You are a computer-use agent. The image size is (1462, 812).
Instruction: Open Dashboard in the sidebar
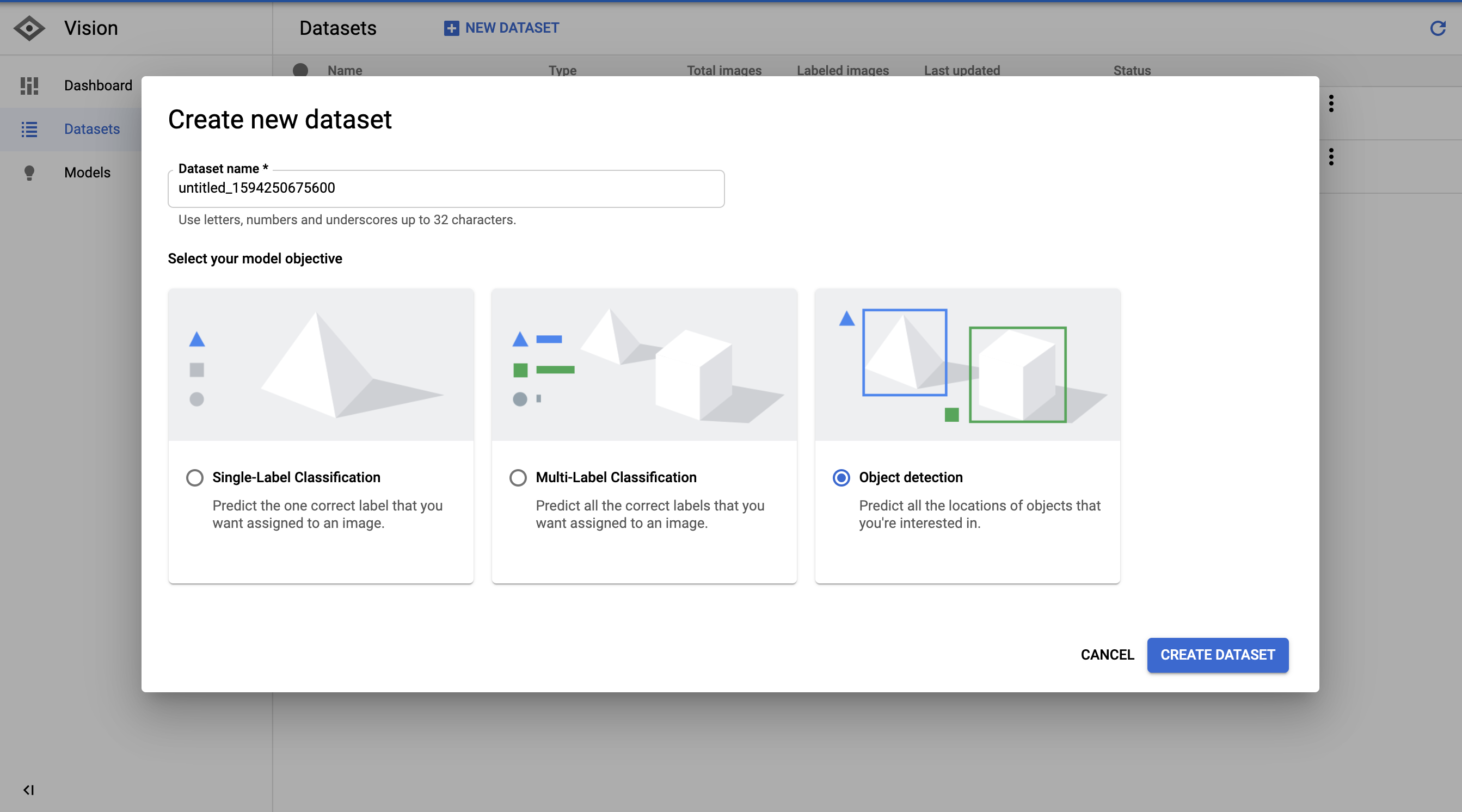pyautogui.click(x=97, y=85)
